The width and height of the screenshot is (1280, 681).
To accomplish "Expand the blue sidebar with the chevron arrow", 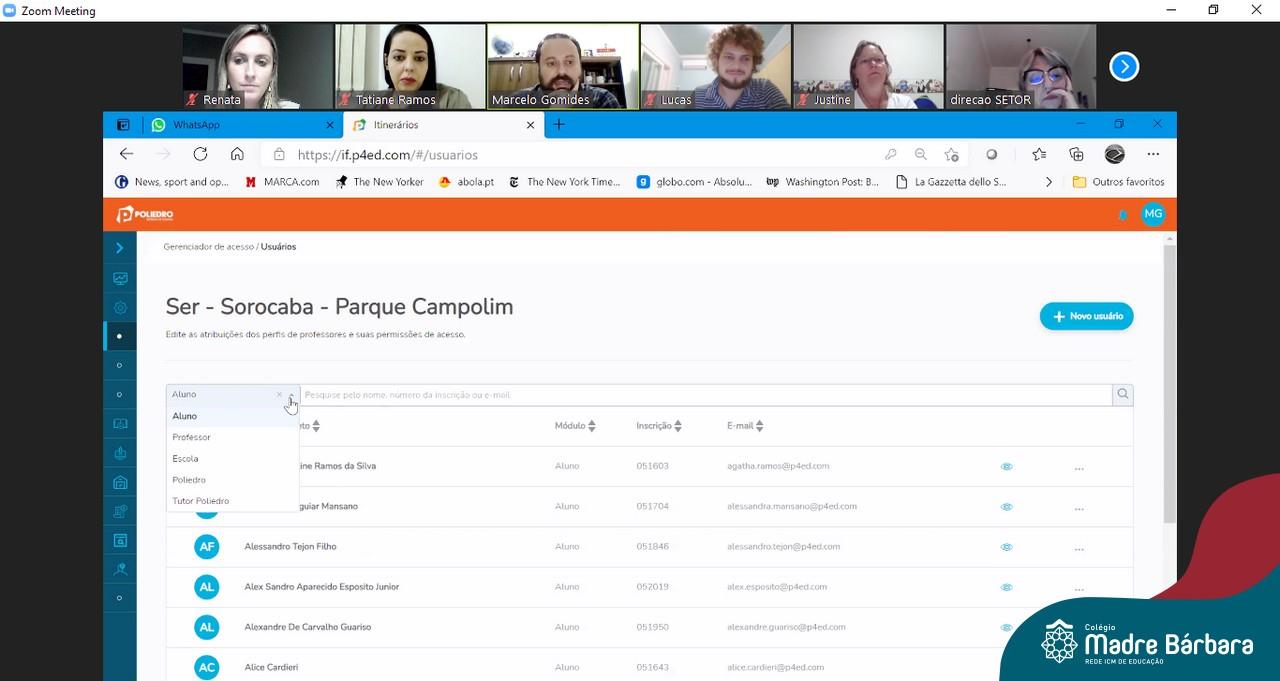I will [x=119, y=248].
